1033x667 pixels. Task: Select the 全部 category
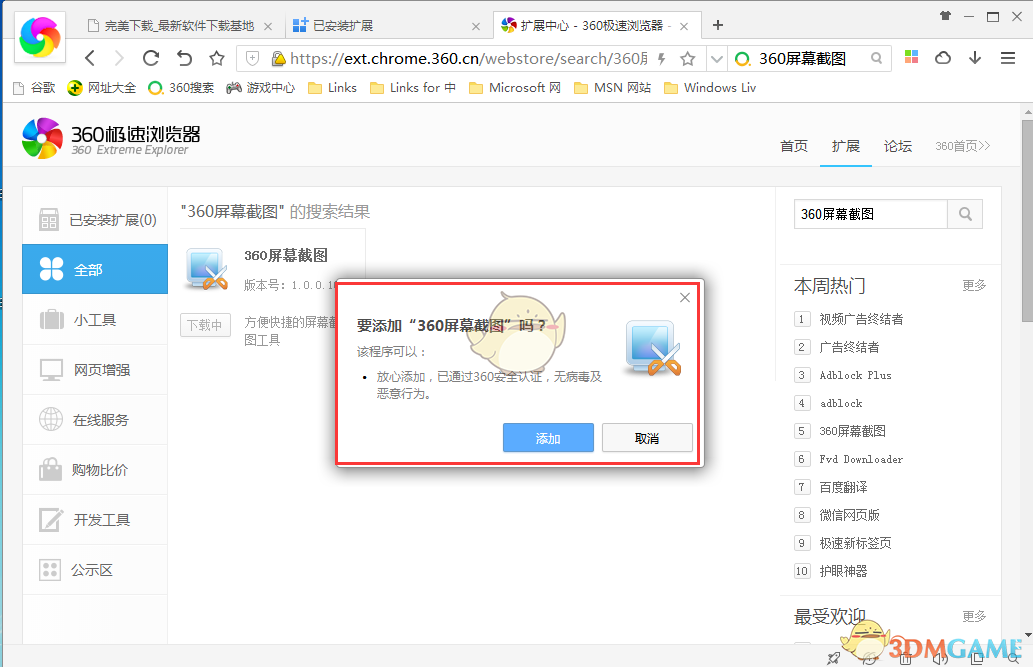95,269
